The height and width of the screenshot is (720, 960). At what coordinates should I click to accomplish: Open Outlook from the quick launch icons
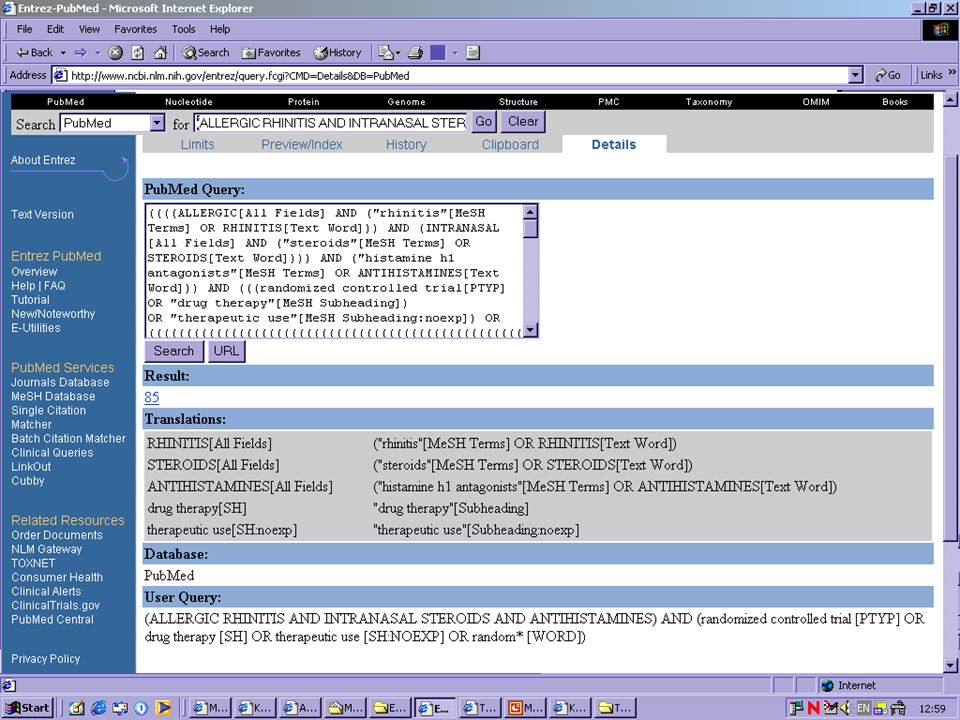pos(120,708)
